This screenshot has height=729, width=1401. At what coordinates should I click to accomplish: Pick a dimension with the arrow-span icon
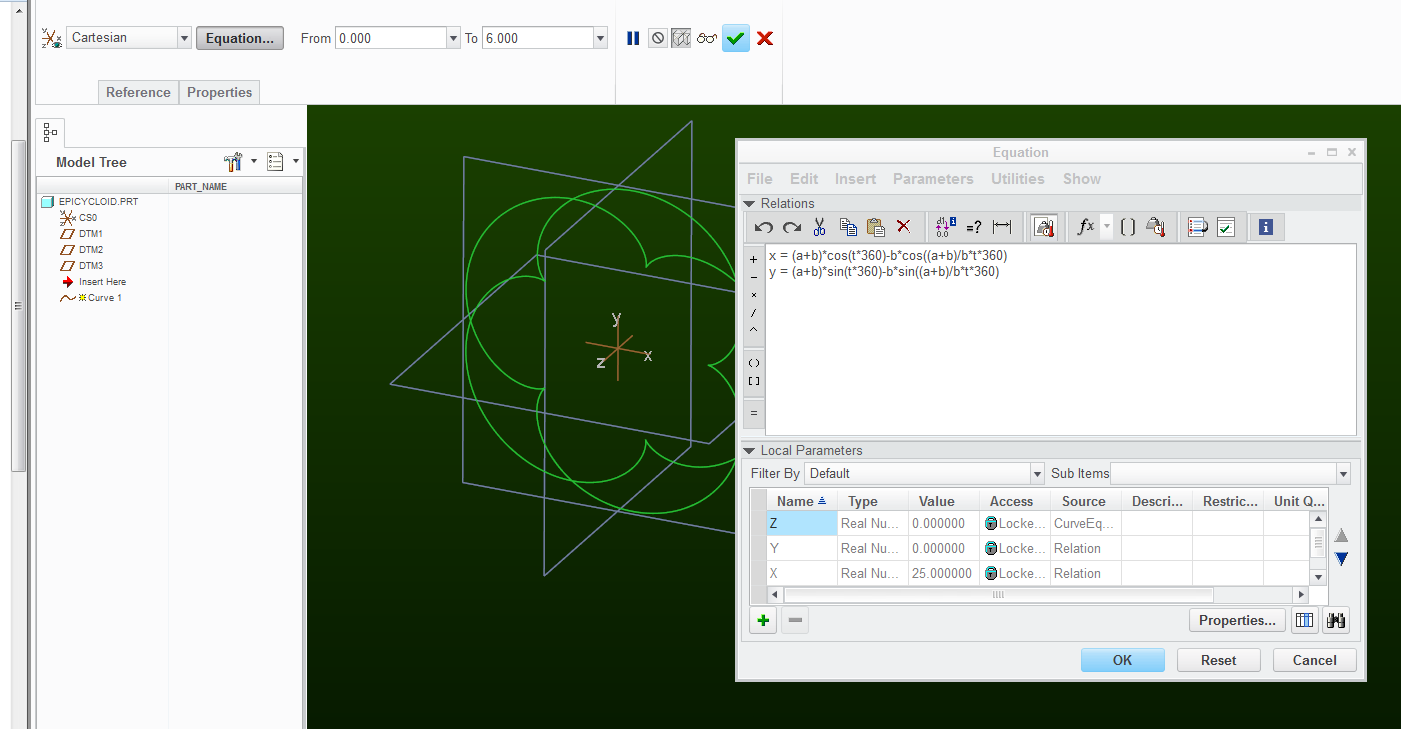tap(1001, 227)
